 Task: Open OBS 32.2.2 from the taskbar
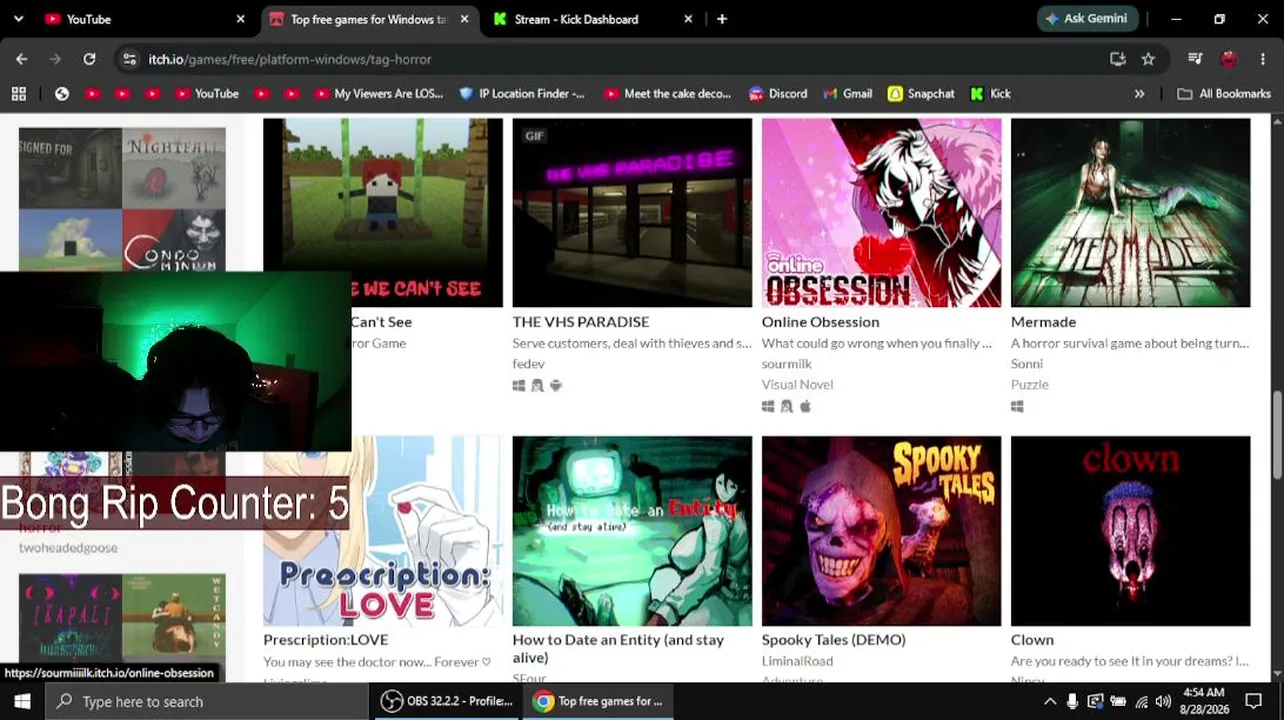click(x=448, y=701)
